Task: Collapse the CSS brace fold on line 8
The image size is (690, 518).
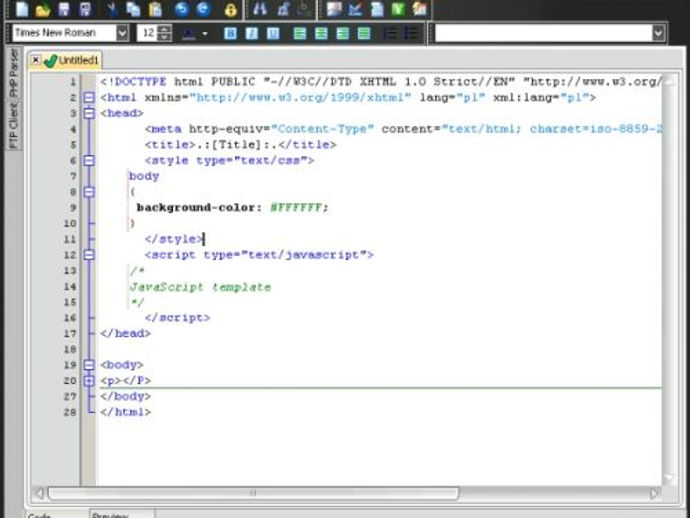Action: pyautogui.click(x=89, y=192)
